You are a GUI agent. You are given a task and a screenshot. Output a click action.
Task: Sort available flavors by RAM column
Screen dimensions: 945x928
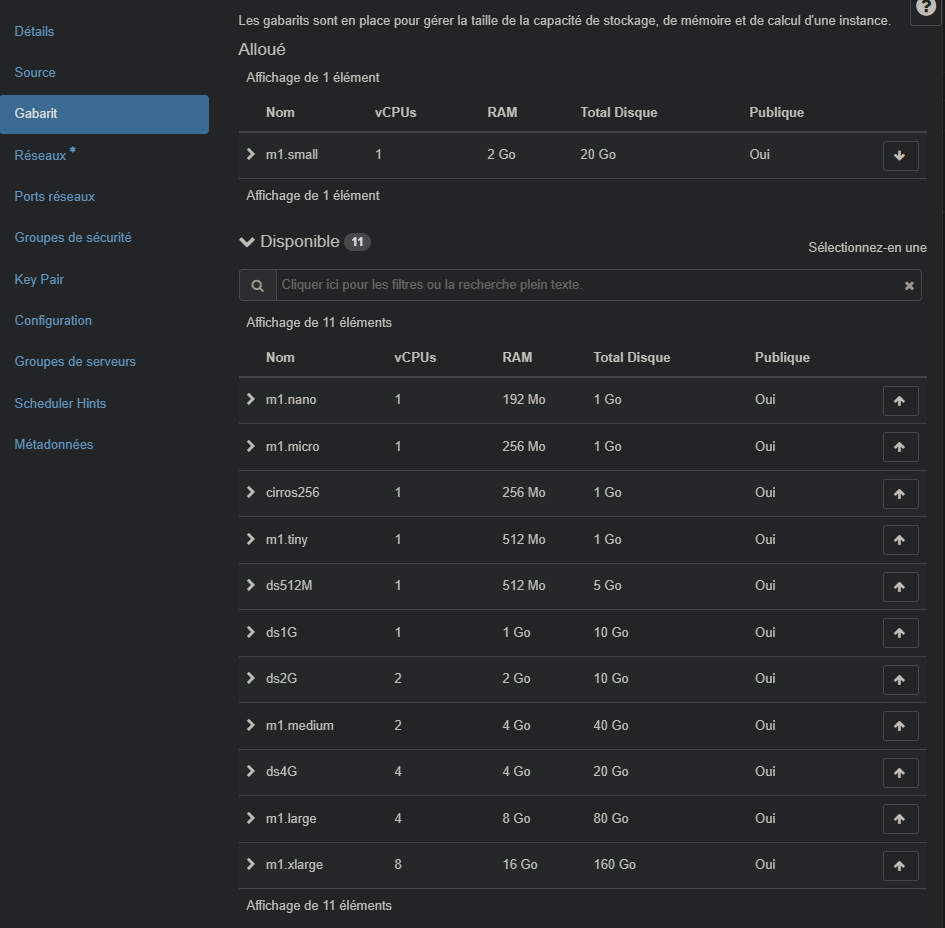(517, 357)
